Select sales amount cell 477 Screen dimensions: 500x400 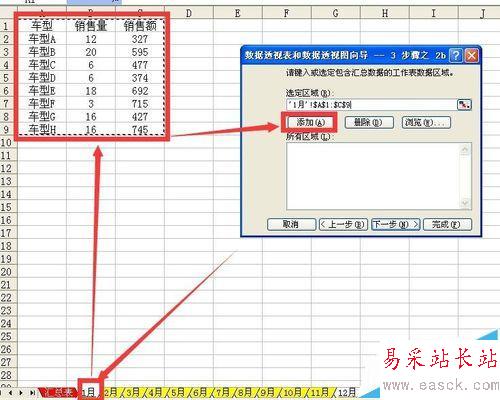pyautogui.click(x=140, y=65)
